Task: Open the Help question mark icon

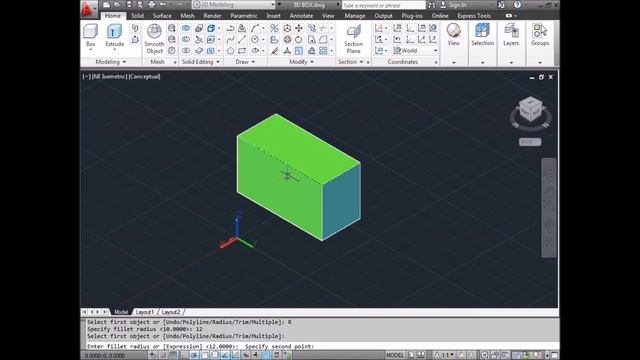Action: pyautogui.click(x=517, y=4)
